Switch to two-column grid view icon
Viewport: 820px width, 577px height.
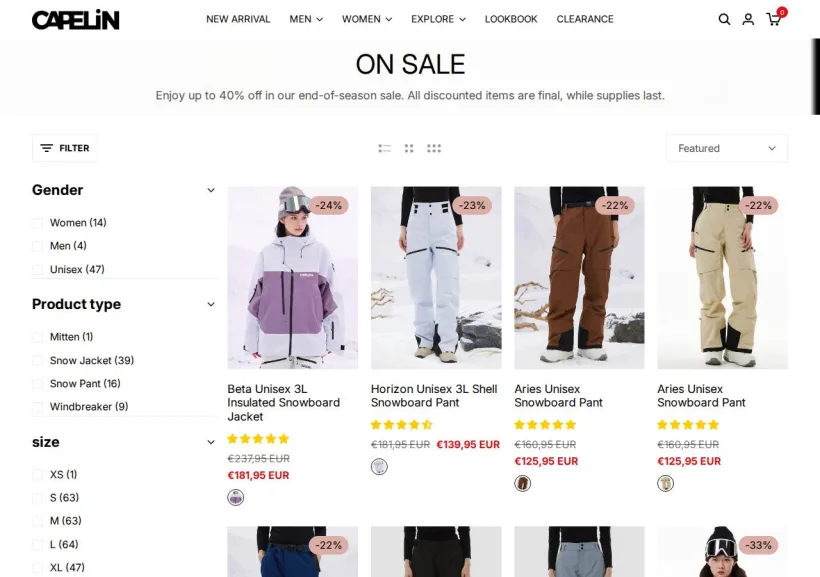409,149
